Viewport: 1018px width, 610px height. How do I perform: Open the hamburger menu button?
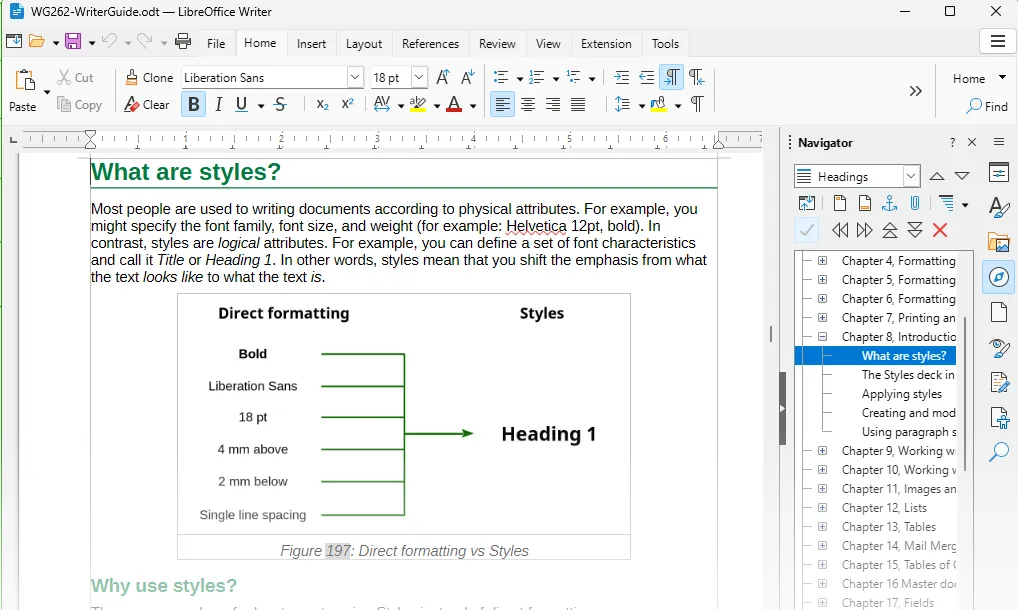tap(997, 42)
